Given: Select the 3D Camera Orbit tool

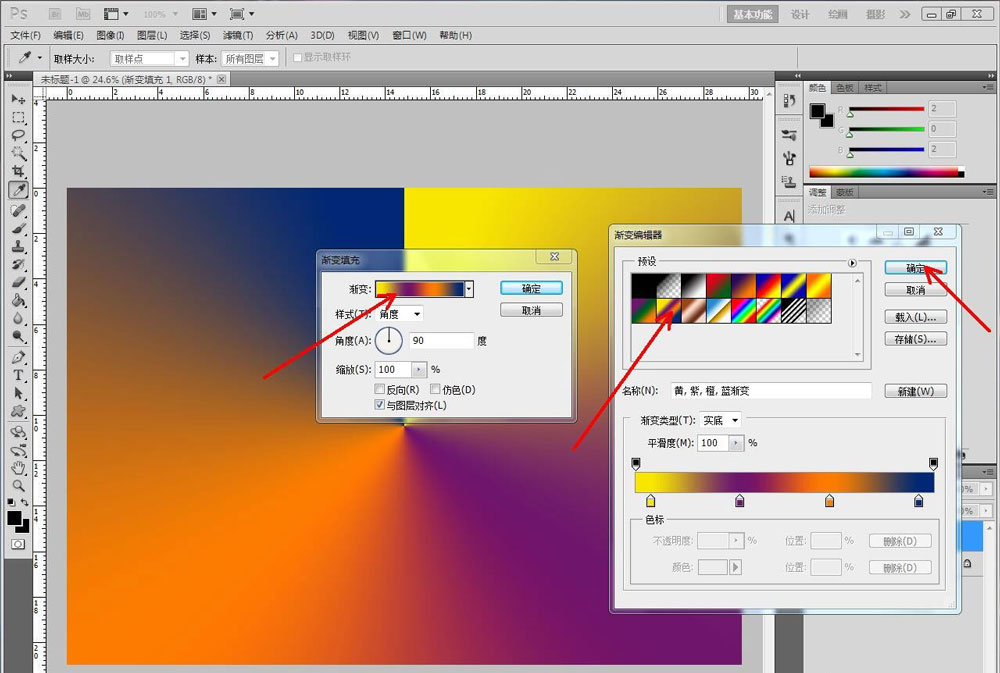Looking at the screenshot, I should [x=18, y=450].
